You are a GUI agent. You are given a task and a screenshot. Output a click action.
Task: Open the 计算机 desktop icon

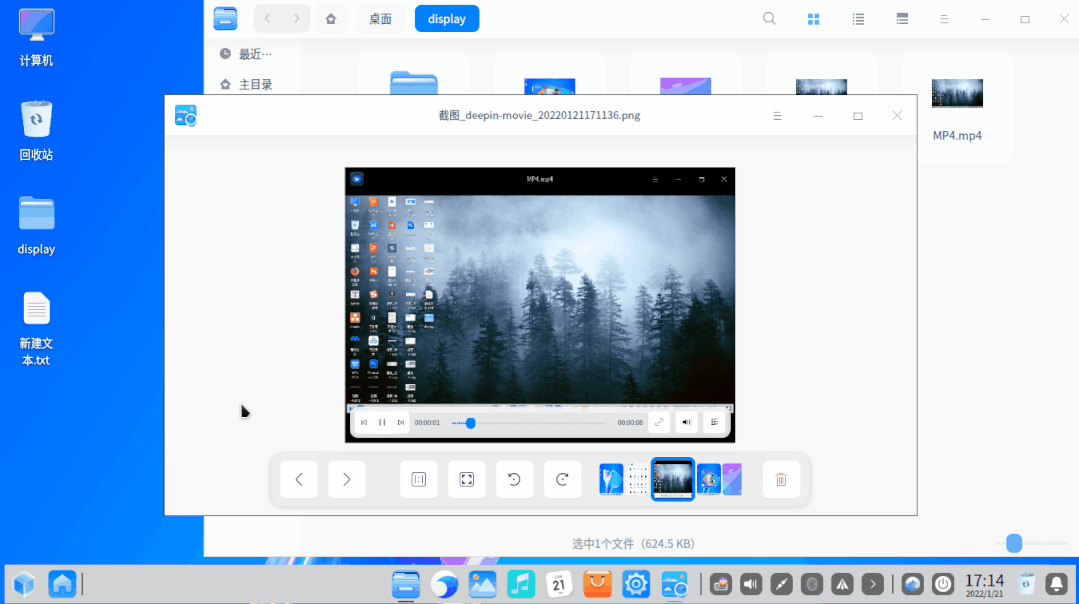36,37
